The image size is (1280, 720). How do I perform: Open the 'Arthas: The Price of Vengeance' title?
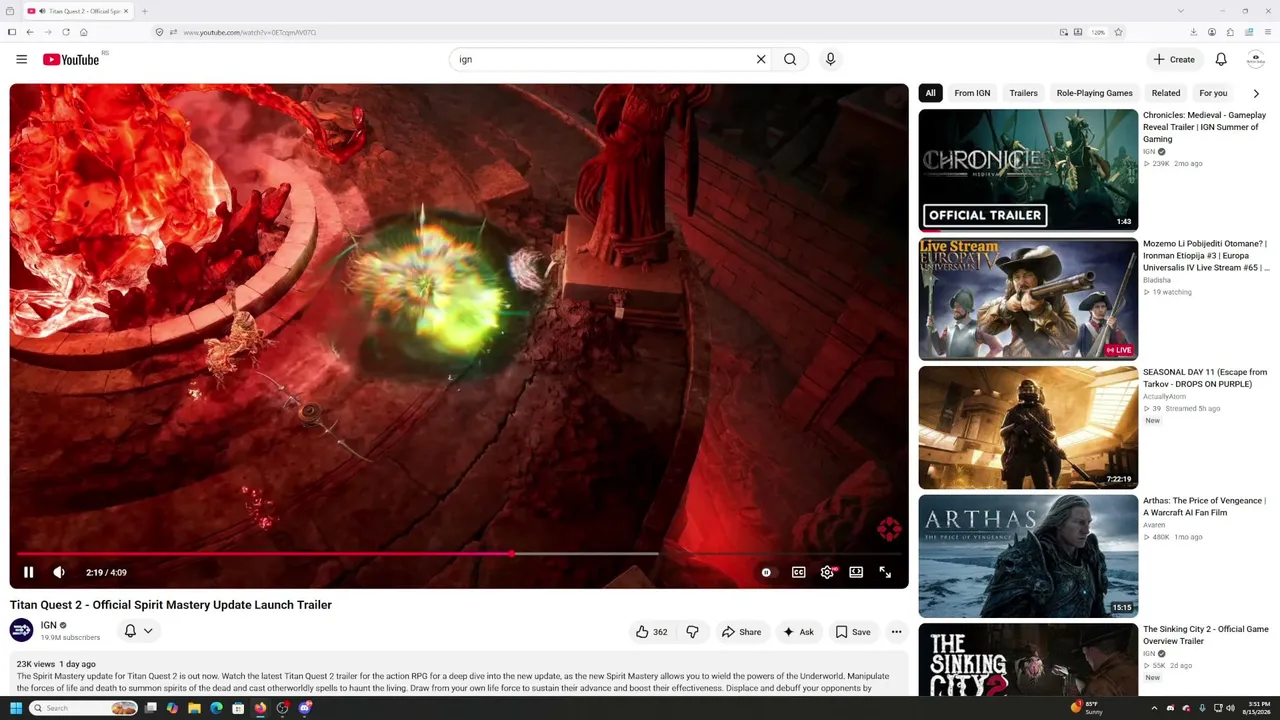tap(1204, 507)
